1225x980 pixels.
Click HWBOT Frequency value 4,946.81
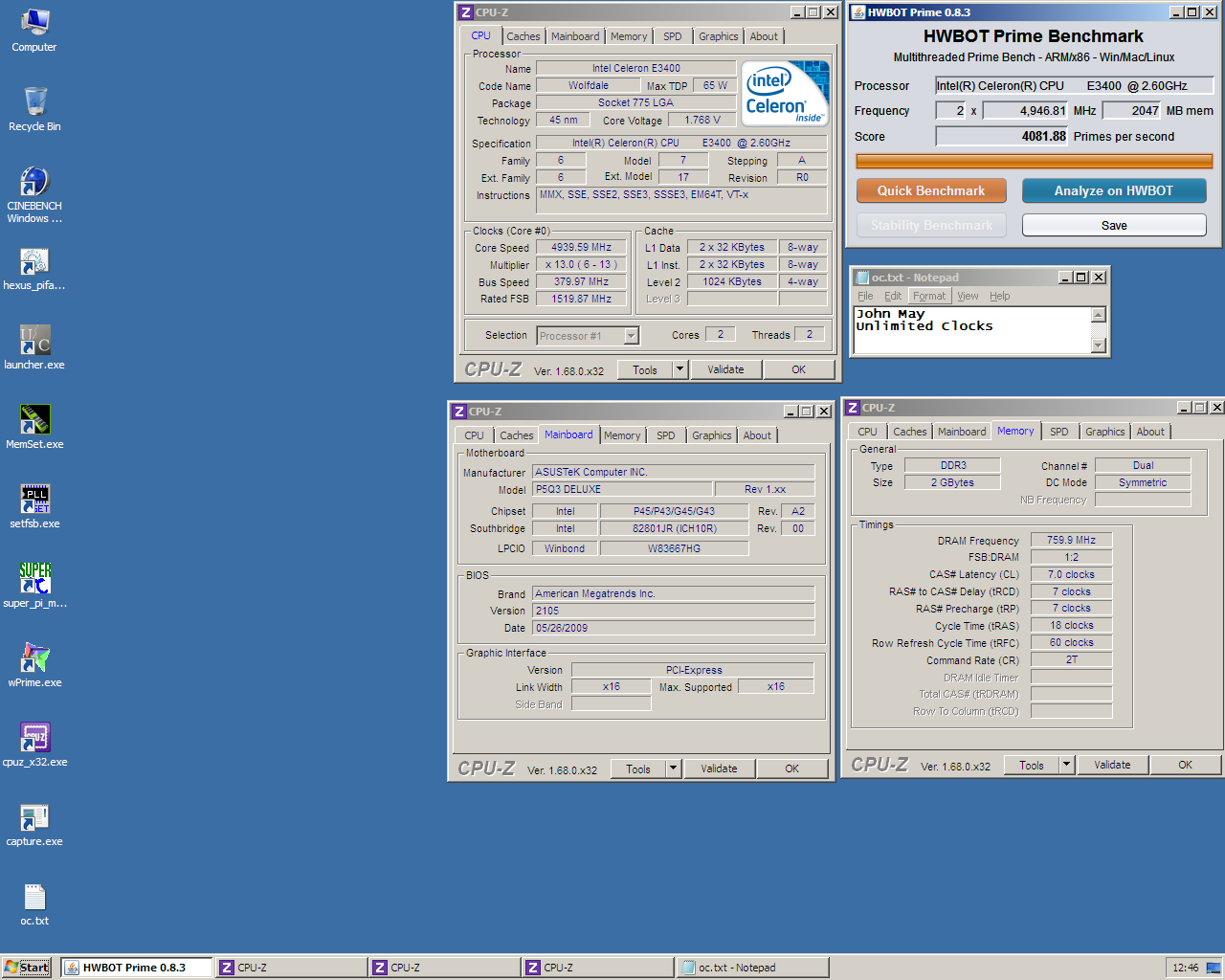pyautogui.click(x=1026, y=110)
